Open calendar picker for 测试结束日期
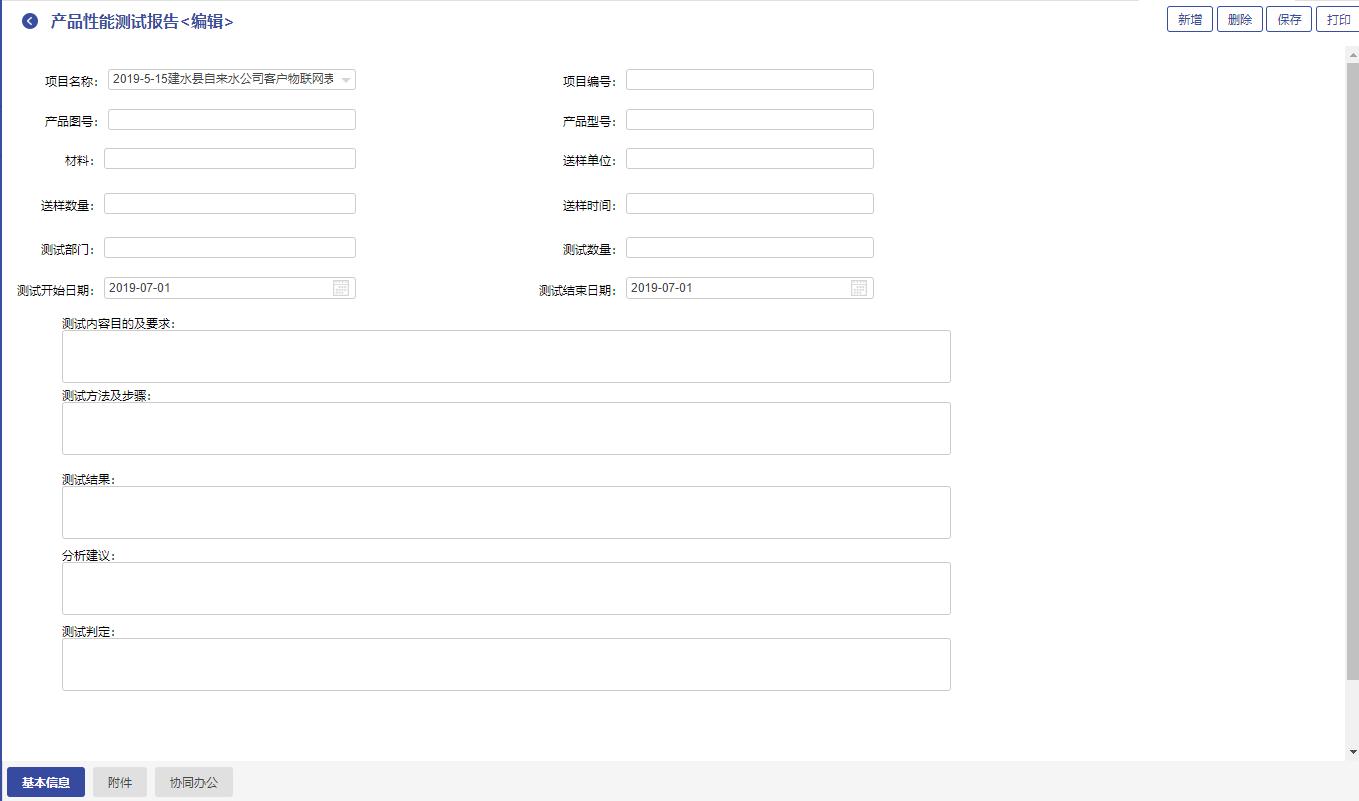 859,288
